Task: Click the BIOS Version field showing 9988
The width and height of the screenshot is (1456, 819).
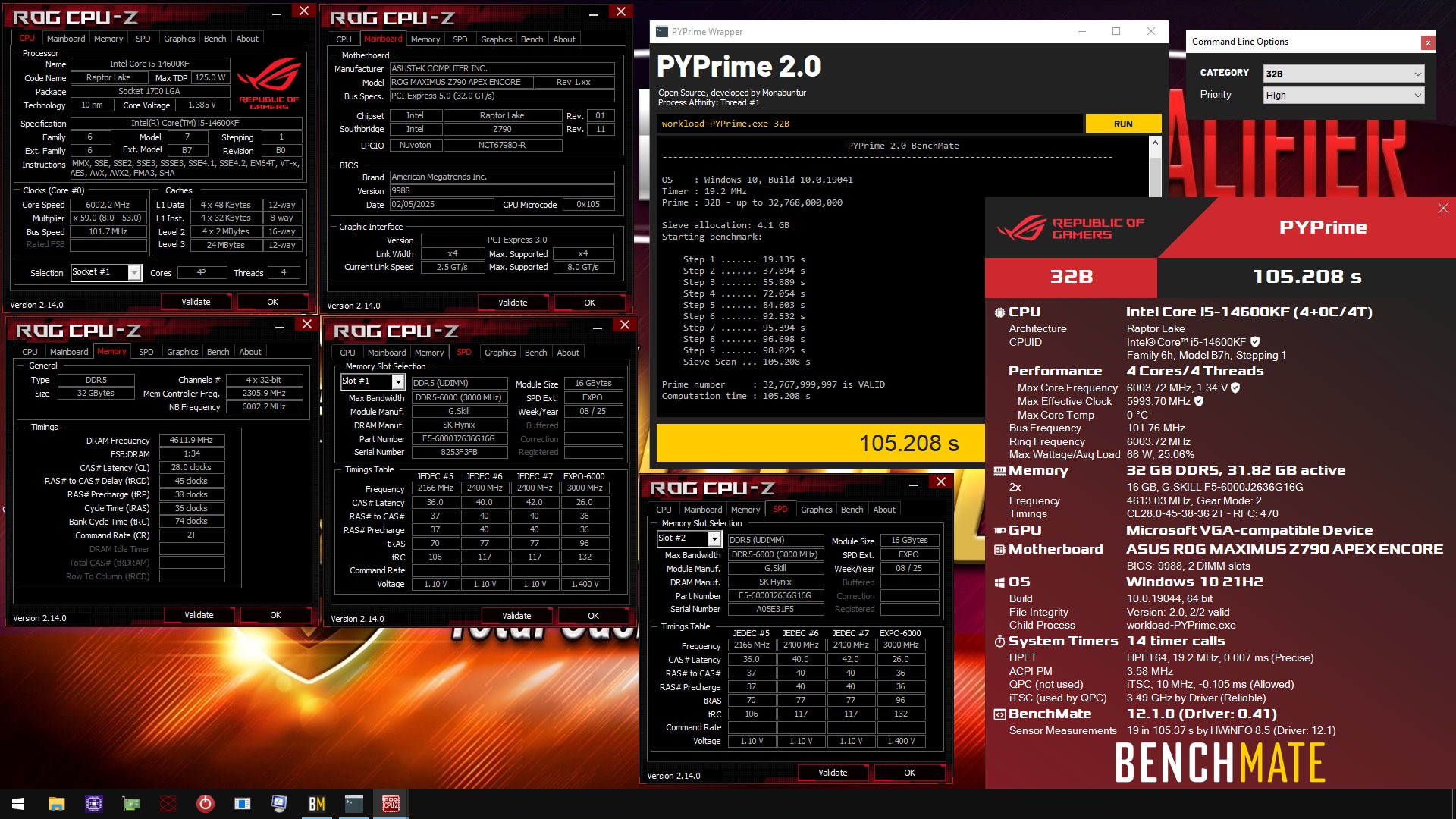Action: click(502, 191)
